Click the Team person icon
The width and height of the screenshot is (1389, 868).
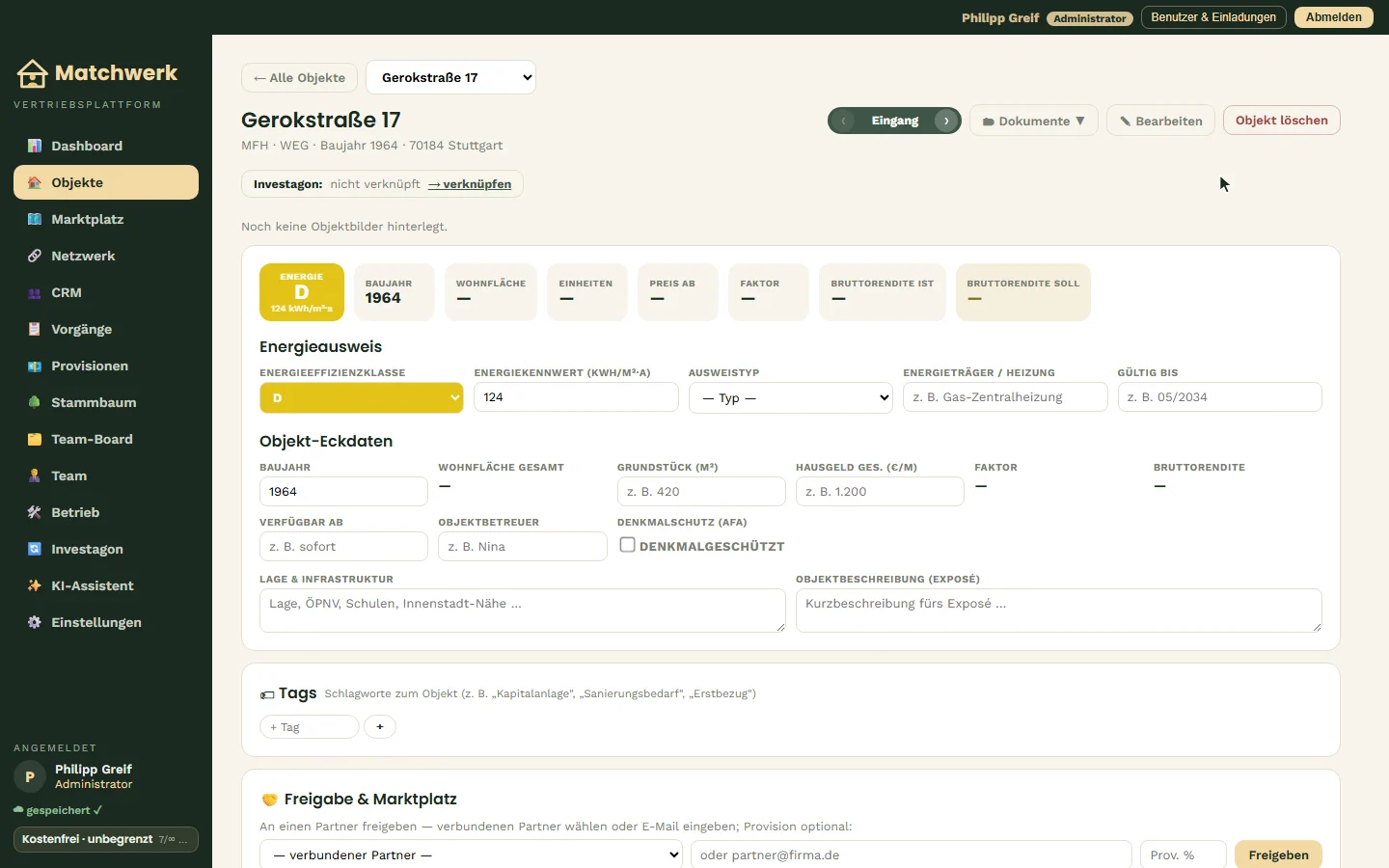click(x=35, y=475)
